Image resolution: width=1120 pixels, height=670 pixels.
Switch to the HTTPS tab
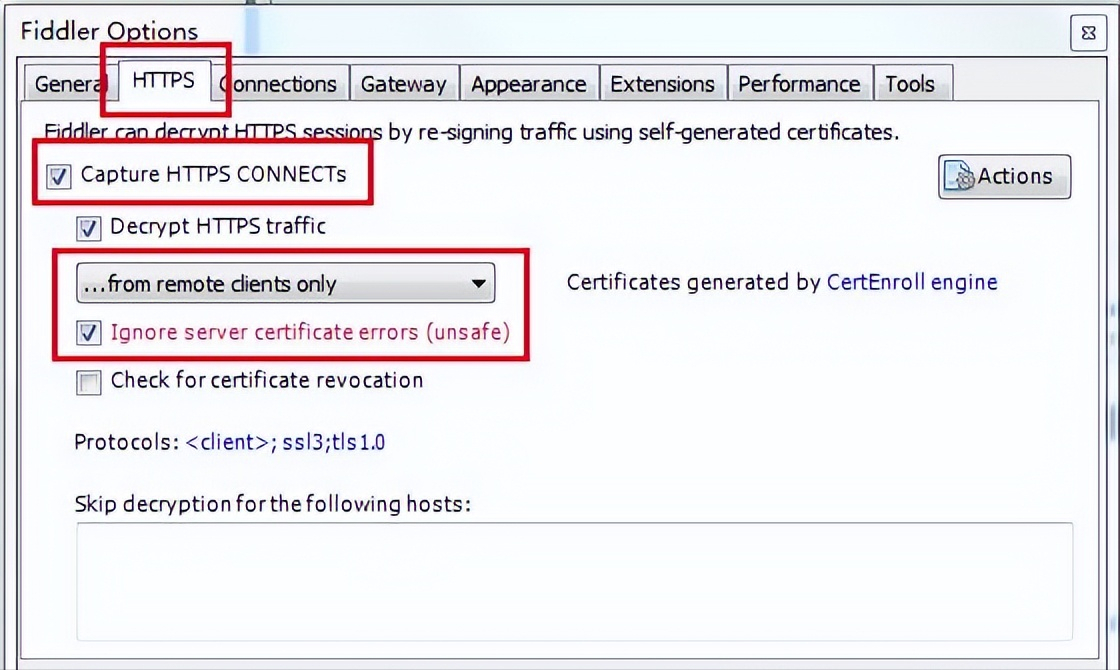click(x=164, y=80)
